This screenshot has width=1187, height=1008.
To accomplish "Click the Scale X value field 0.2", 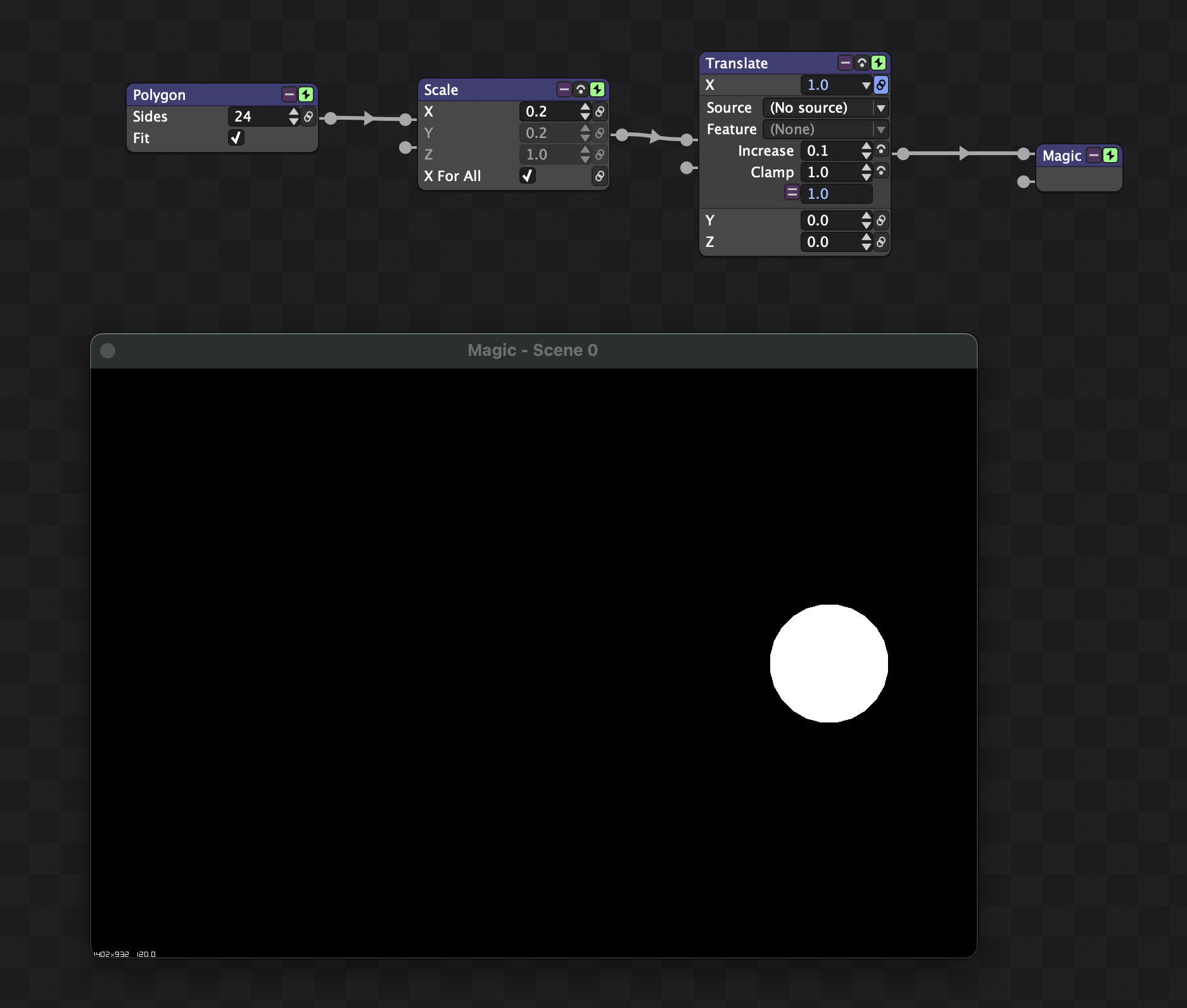I will (549, 111).
